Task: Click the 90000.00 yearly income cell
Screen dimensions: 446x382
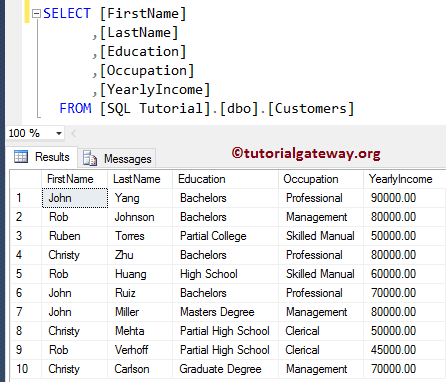Action: click(405, 198)
